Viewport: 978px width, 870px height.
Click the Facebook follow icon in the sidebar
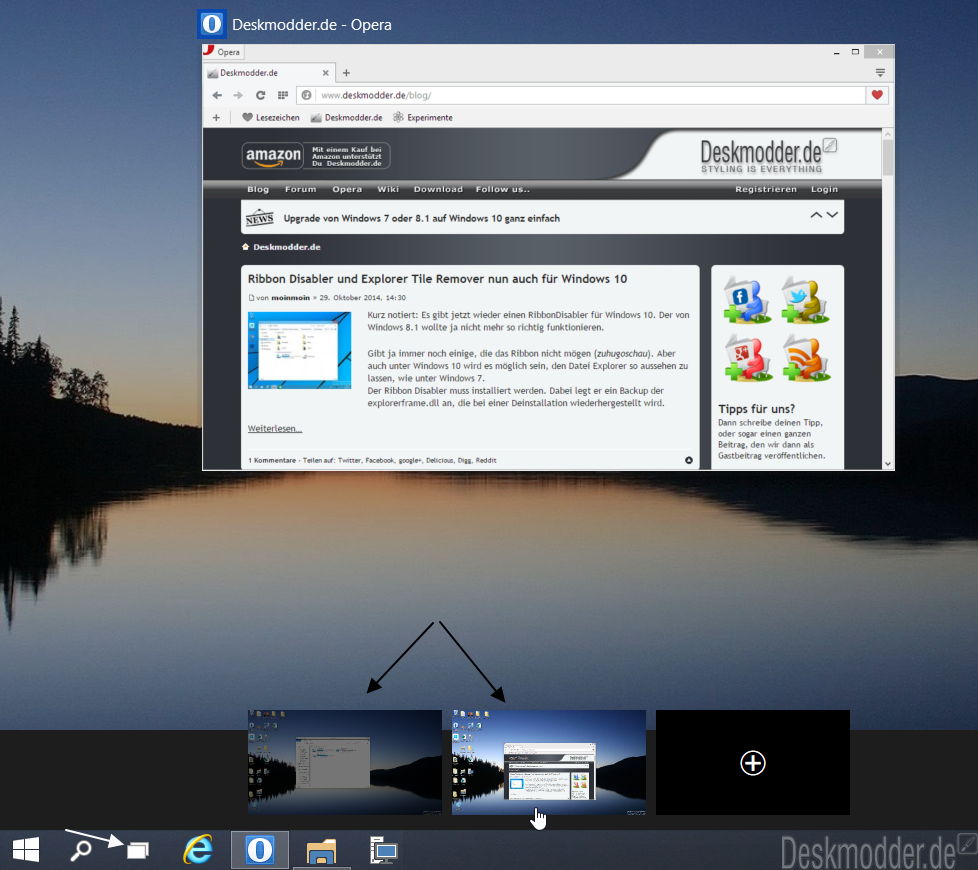tap(747, 301)
